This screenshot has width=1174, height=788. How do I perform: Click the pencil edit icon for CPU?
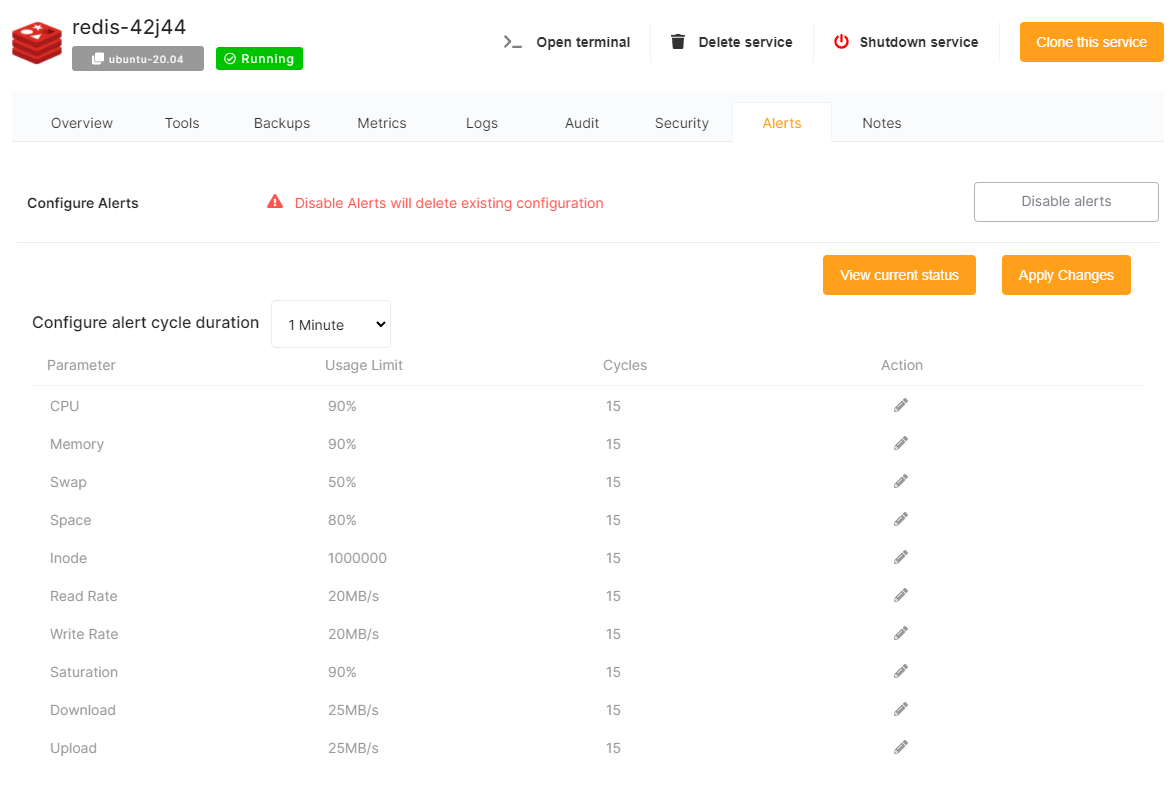tap(901, 405)
